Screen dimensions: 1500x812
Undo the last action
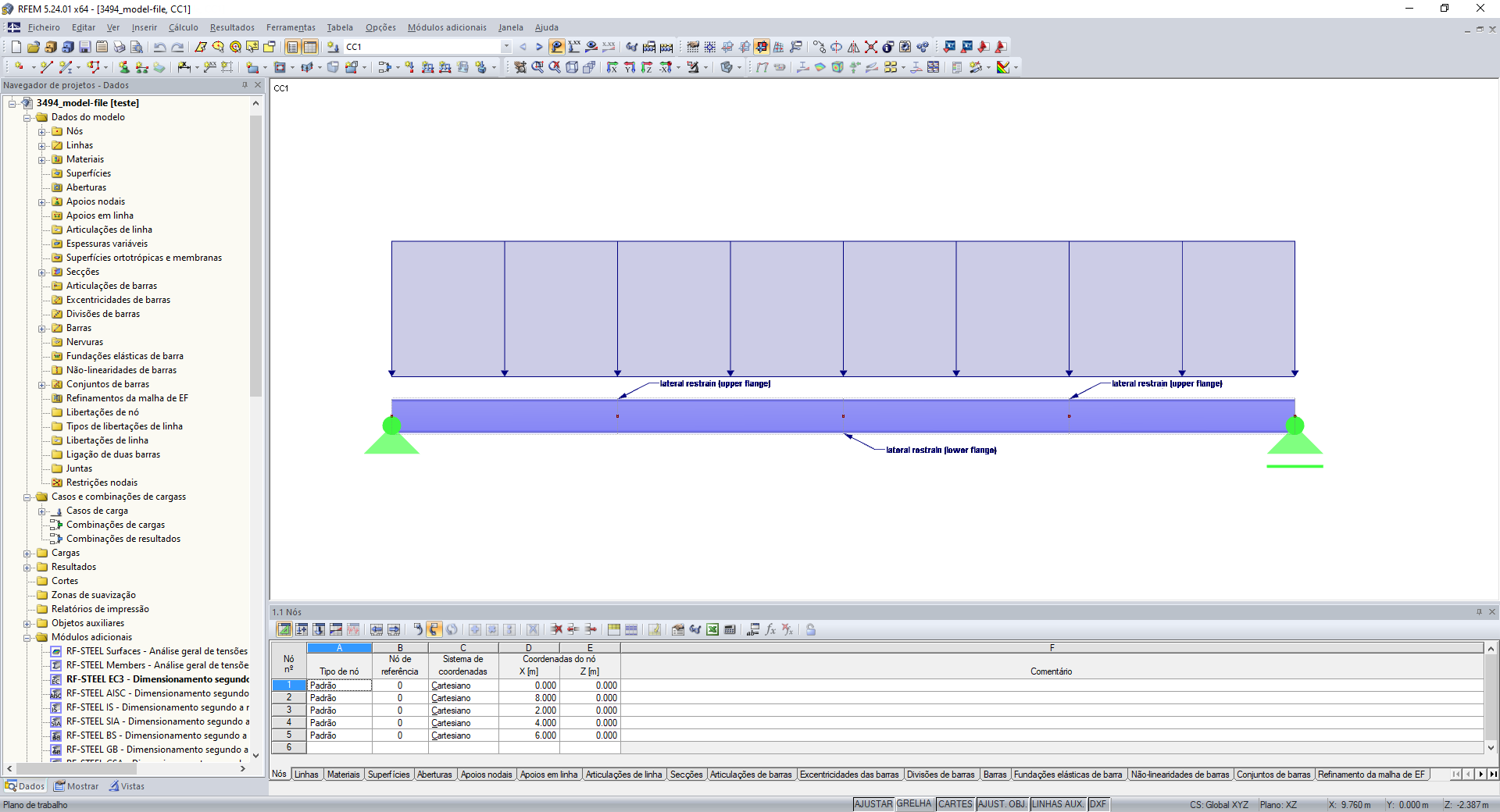point(159,47)
